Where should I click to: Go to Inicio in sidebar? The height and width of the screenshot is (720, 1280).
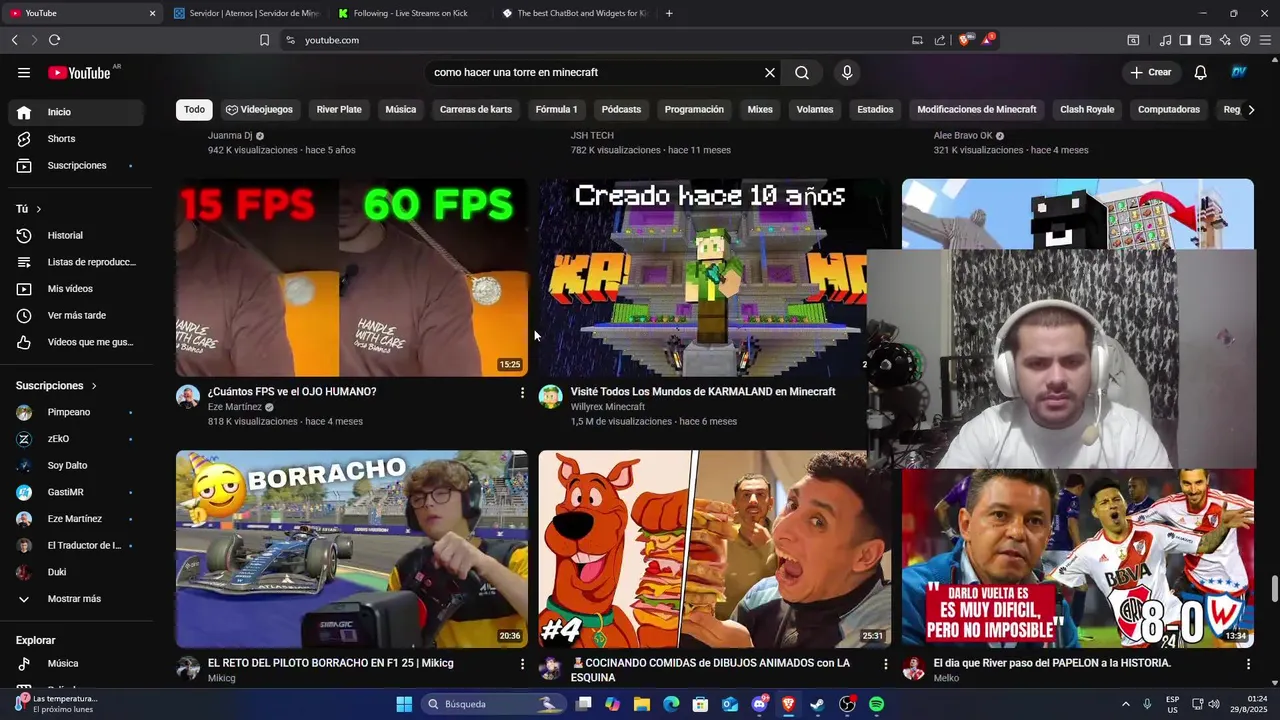coord(76,112)
